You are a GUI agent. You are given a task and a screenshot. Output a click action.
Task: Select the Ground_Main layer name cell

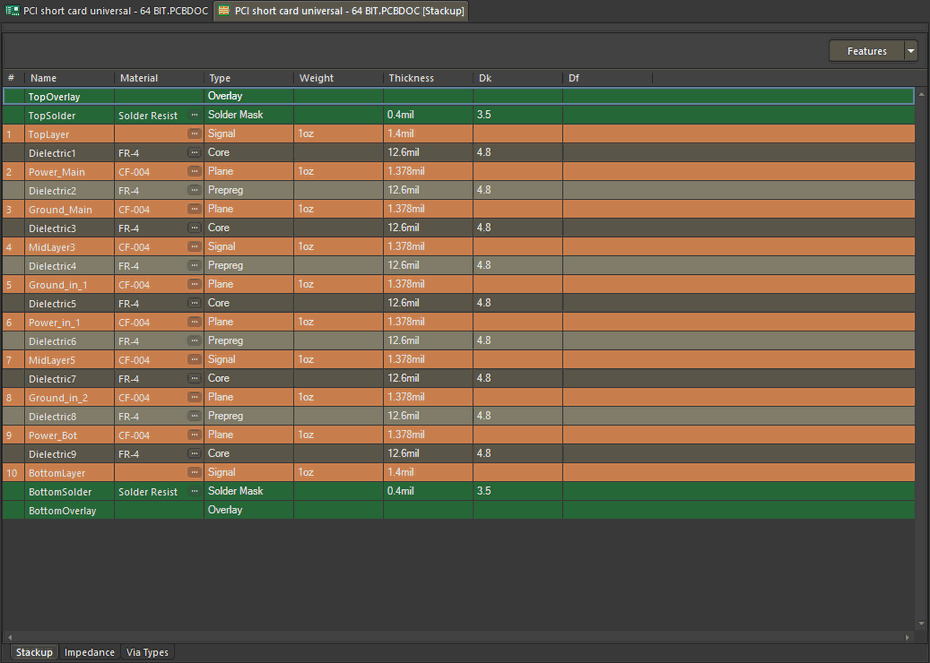[x=69, y=209]
